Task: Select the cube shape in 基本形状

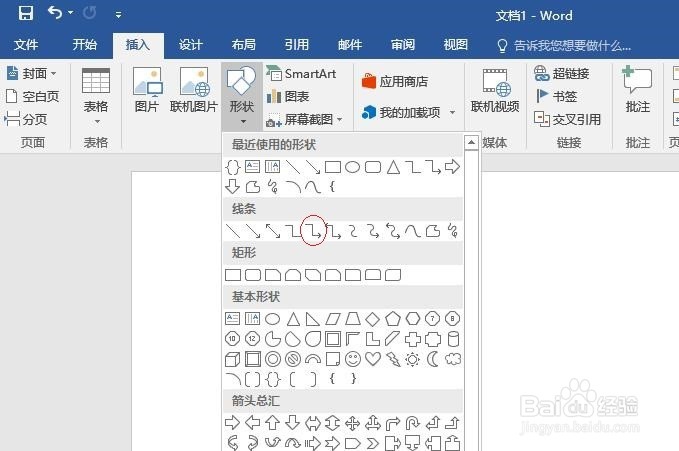Action: pos(233,360)
